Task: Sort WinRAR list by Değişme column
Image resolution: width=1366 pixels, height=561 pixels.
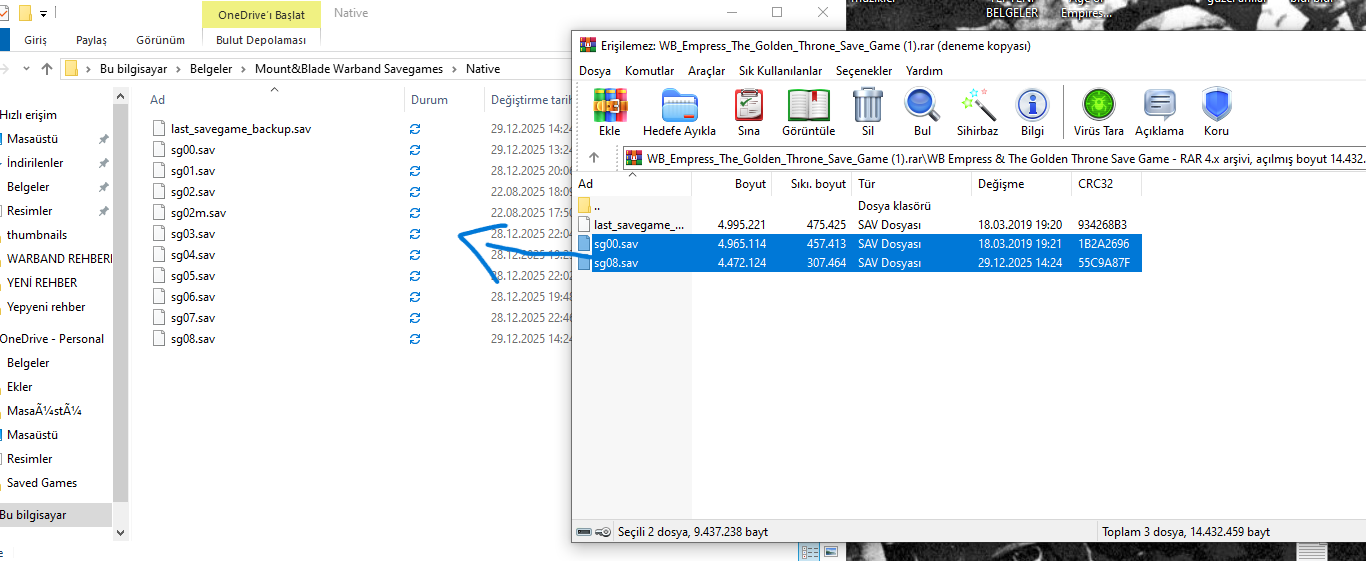Action: point(1021,184)
